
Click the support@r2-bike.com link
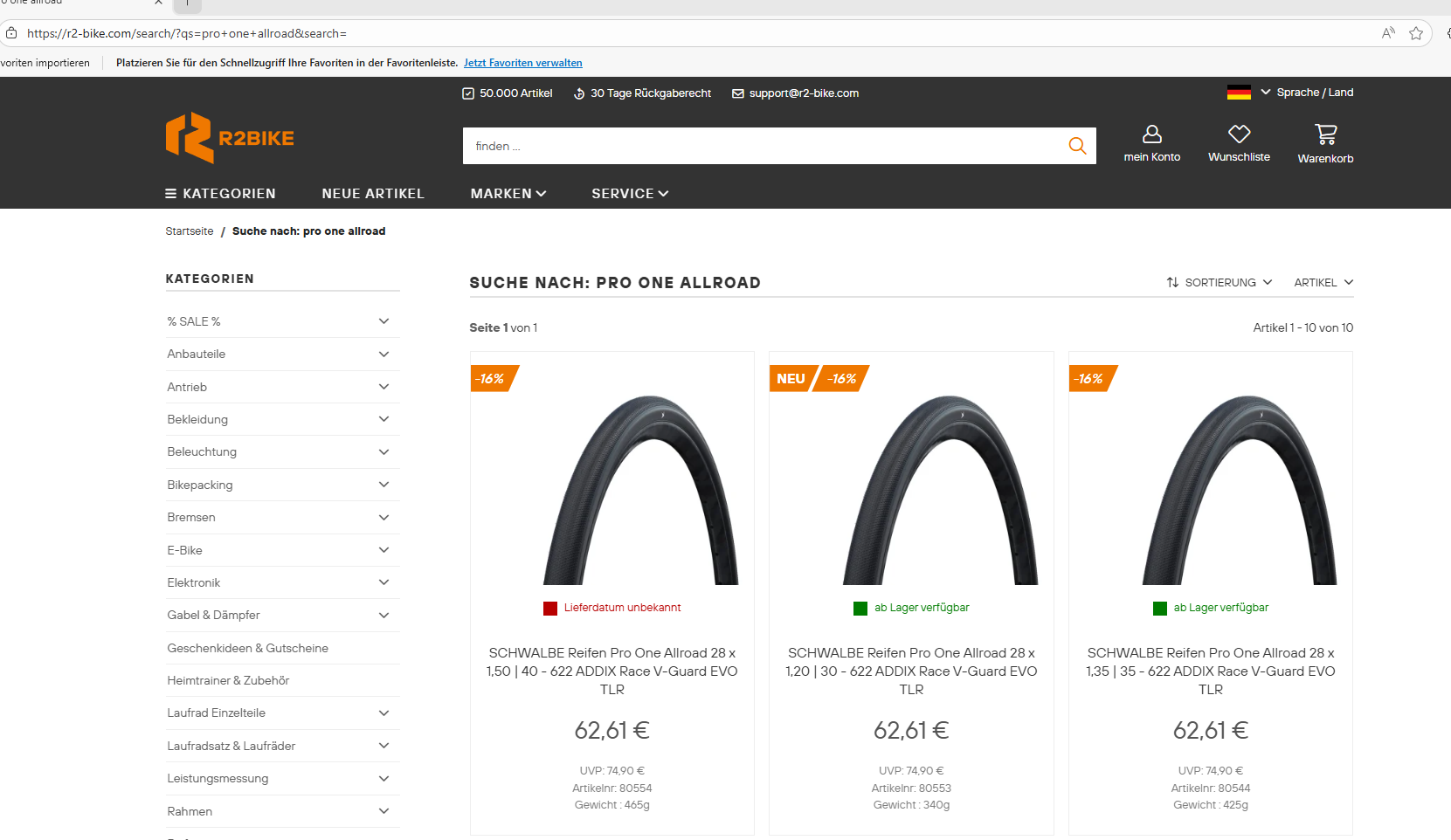click(804, 93)
